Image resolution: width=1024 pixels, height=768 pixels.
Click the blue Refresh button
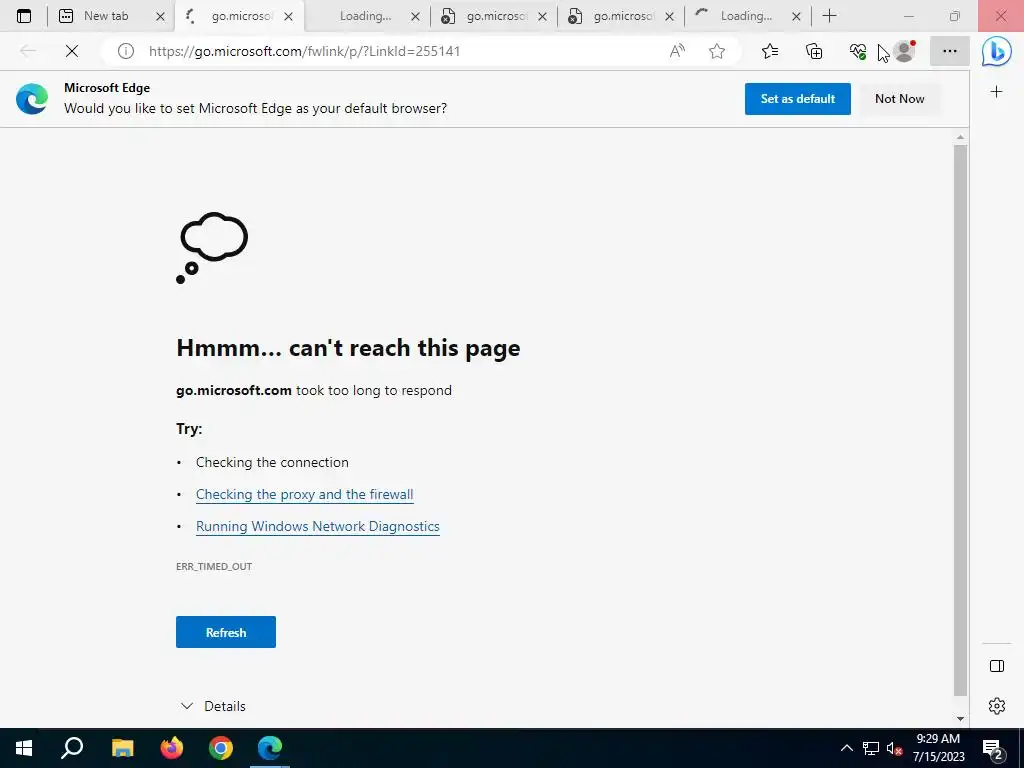(225, 632)
